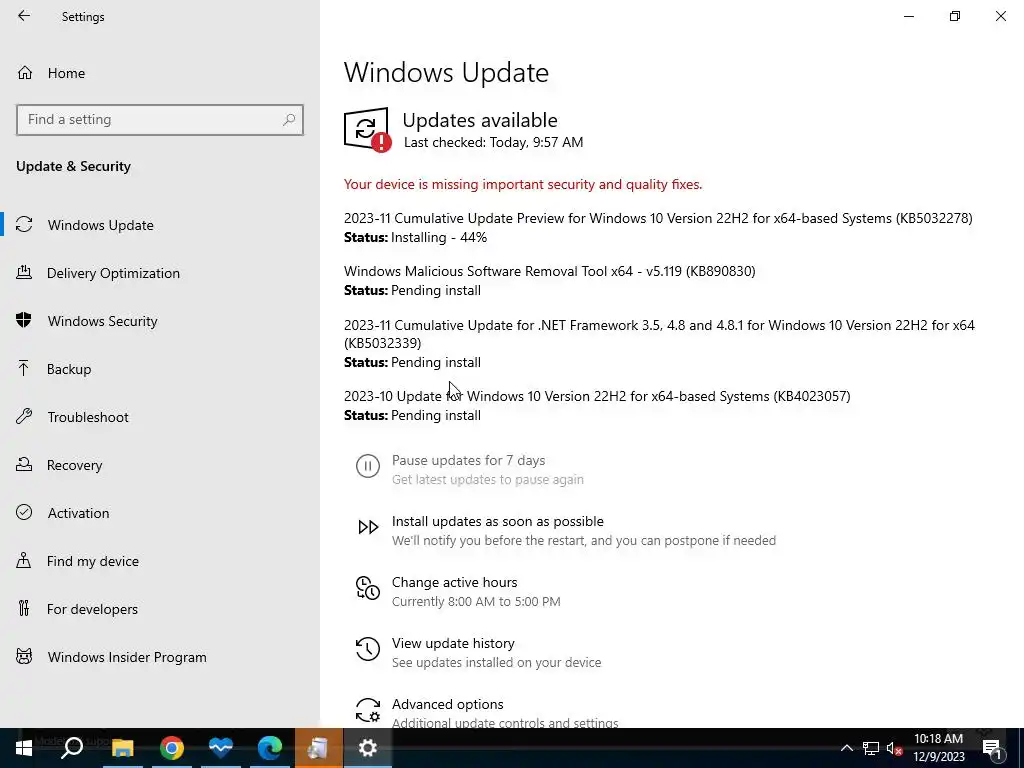The image size is (1024, 768).
Task: Launch Google Chrome from the taskbar
Action: 172,748
